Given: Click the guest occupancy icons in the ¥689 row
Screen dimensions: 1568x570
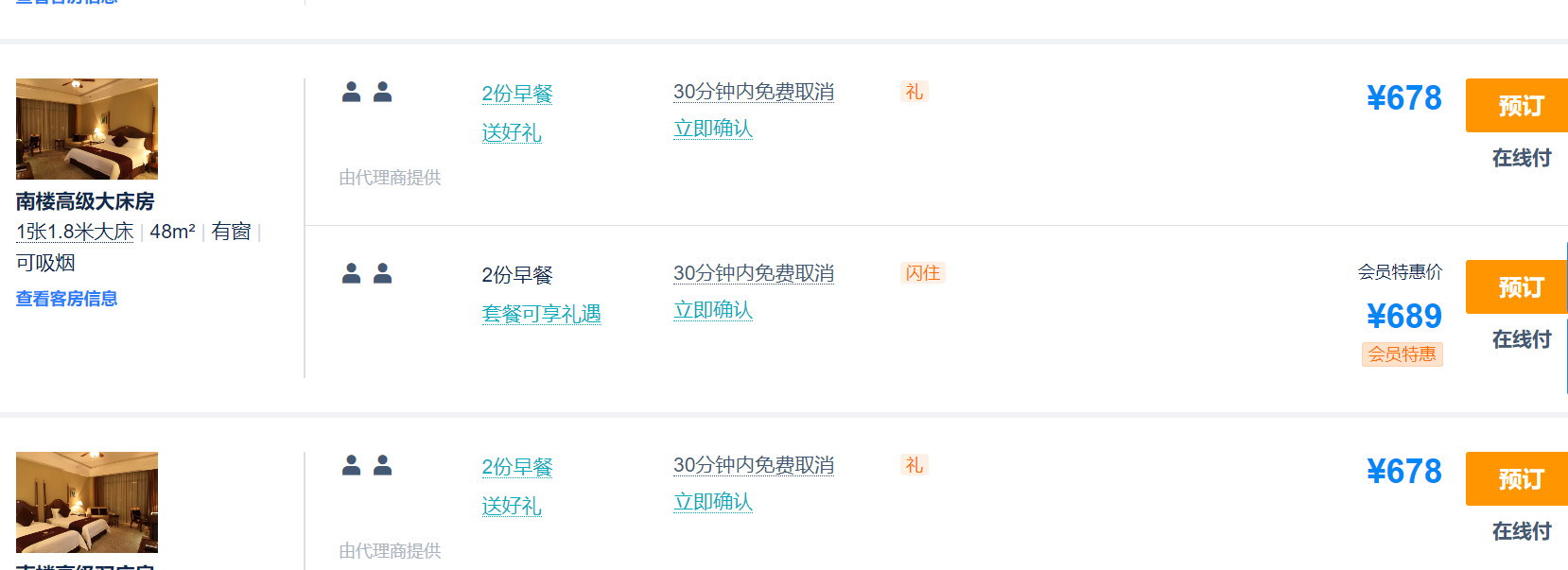Looking at the screenshot, I should click(367, 274).
